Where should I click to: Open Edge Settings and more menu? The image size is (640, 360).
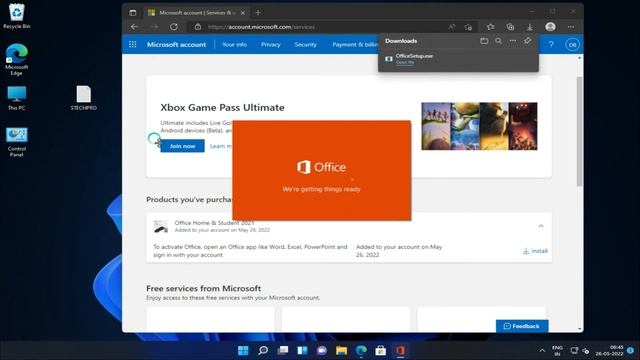tap(571, 27)
